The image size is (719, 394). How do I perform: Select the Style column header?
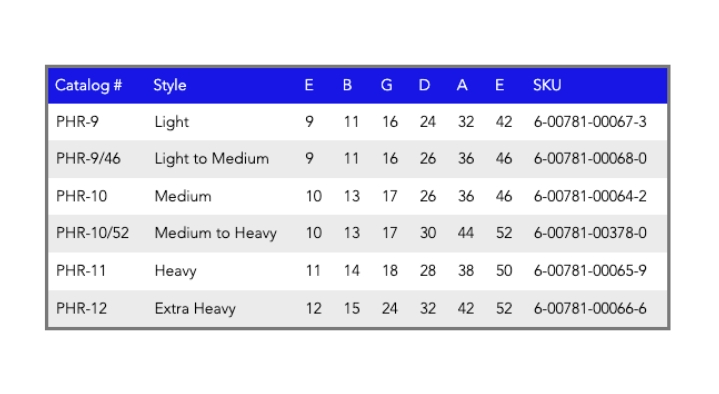click(x=170, y=86)
